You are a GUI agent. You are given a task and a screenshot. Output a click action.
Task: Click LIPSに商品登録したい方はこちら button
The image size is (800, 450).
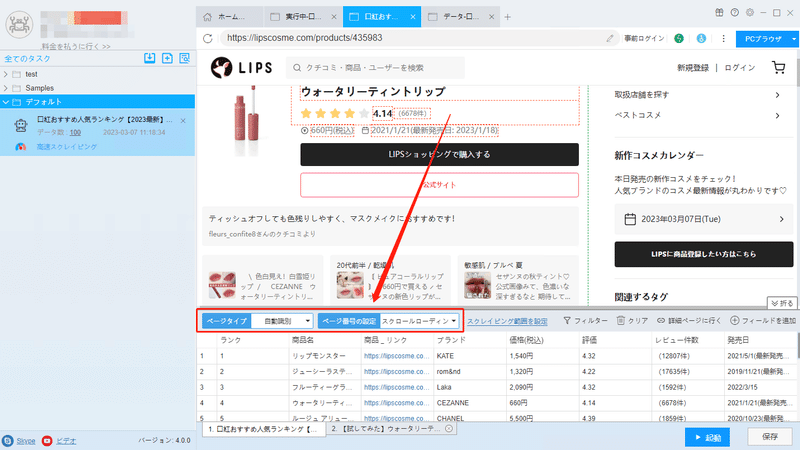click(x=704, y=254)
